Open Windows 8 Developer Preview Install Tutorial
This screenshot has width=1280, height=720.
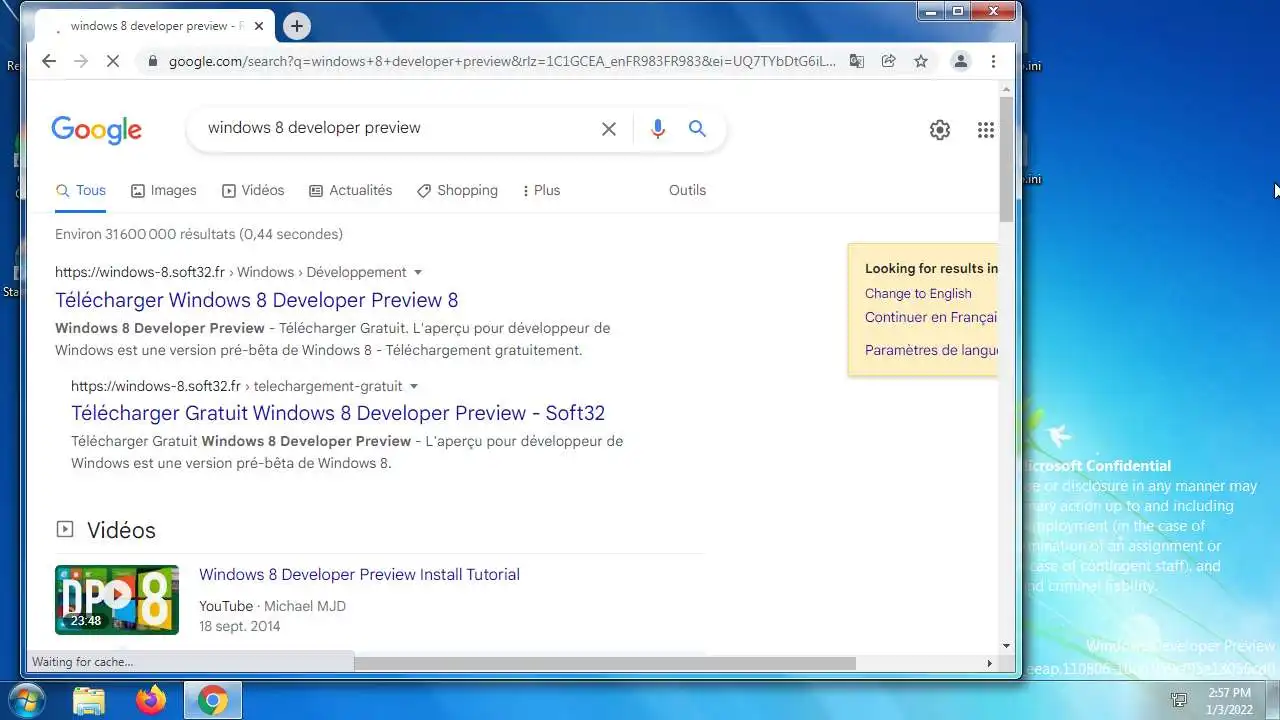[x=359, y=574]
